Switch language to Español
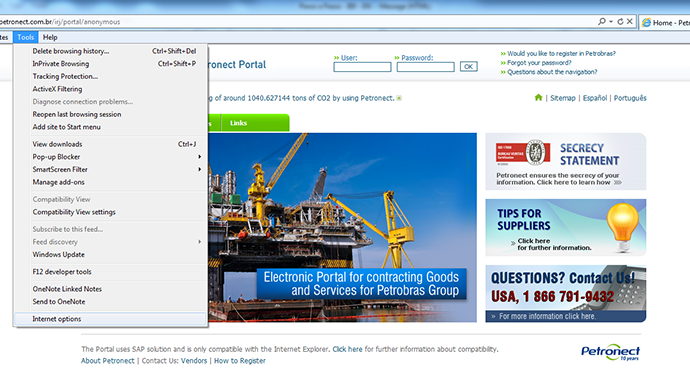This screenshot has height=373, width=690. [595, 98]
